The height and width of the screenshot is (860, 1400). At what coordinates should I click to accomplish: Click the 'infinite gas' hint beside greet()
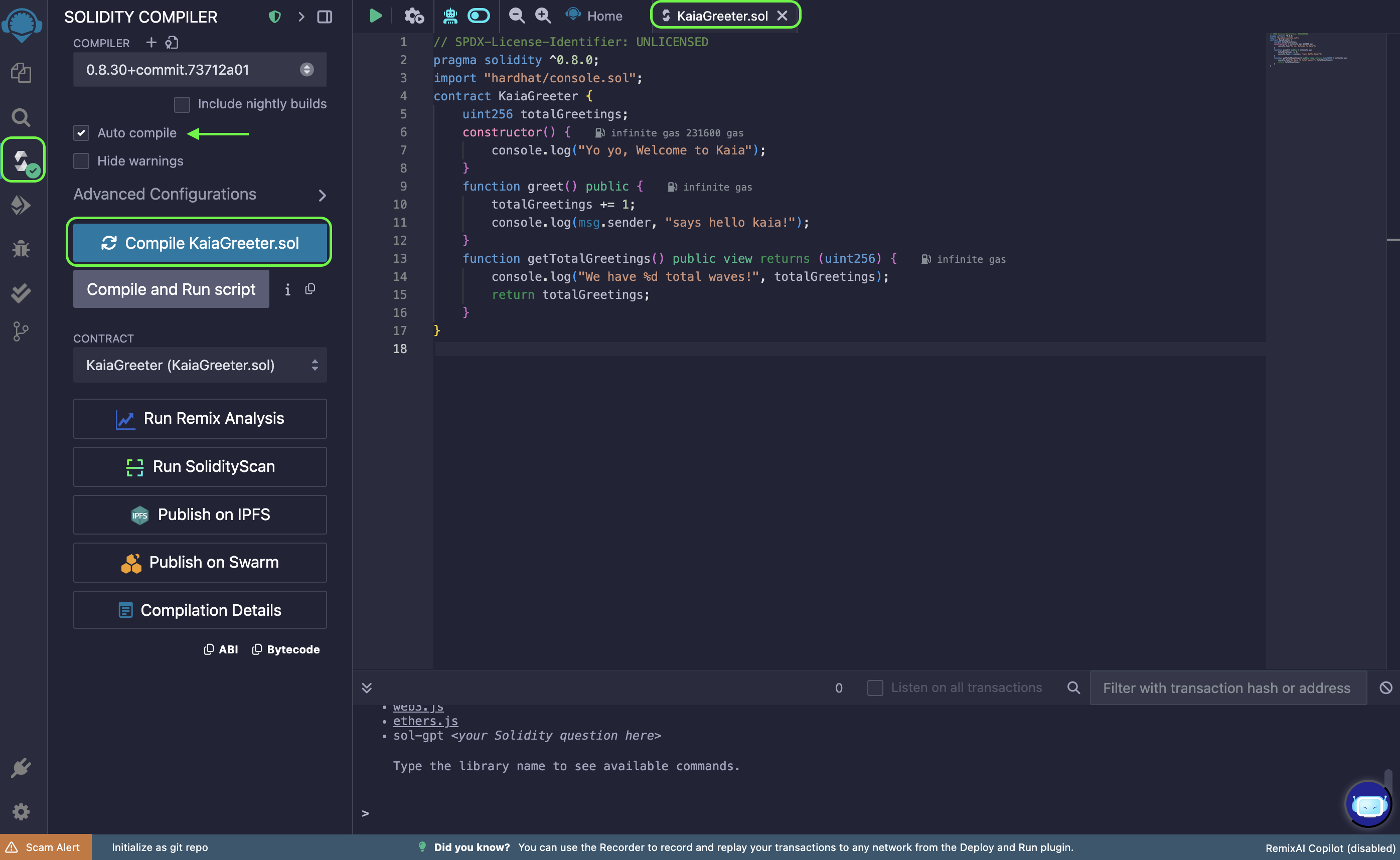click(710, 187)
